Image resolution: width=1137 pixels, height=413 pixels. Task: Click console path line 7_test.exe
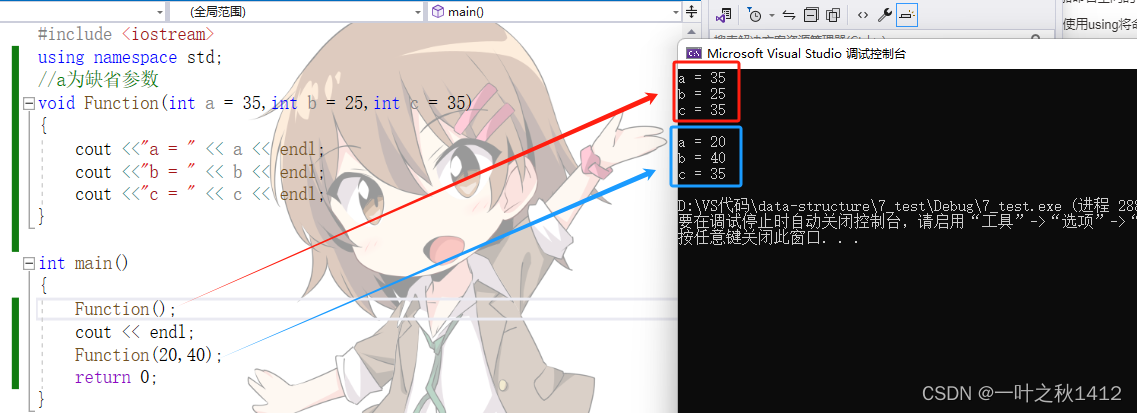point(907,206)
